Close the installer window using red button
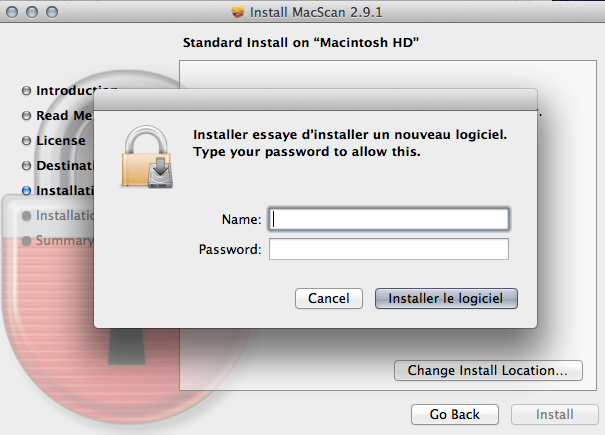Image resolution: width=605 pixels, height=435 pixels. (12, 12)
